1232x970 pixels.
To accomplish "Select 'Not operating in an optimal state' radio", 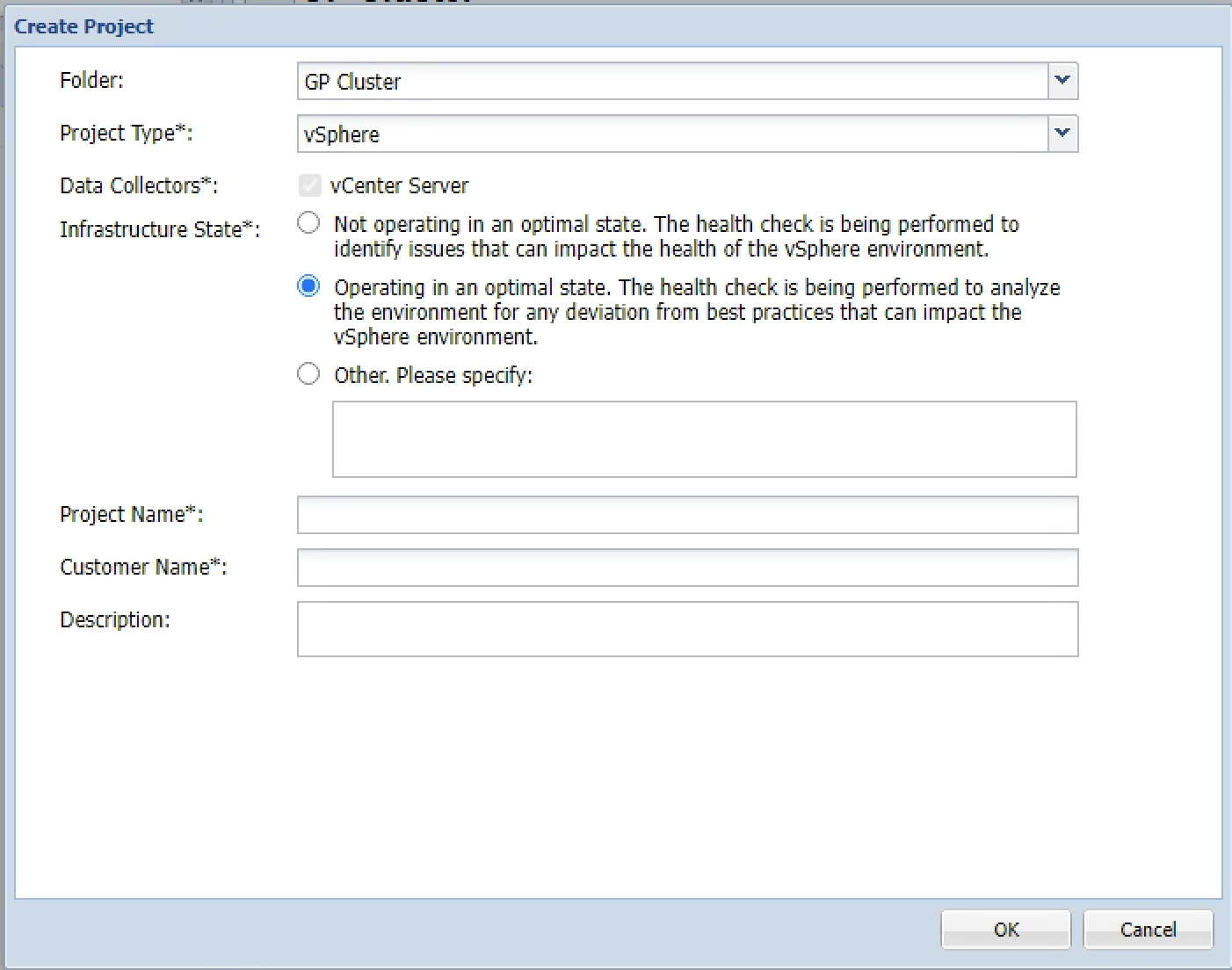I will [x=308, y=222].
